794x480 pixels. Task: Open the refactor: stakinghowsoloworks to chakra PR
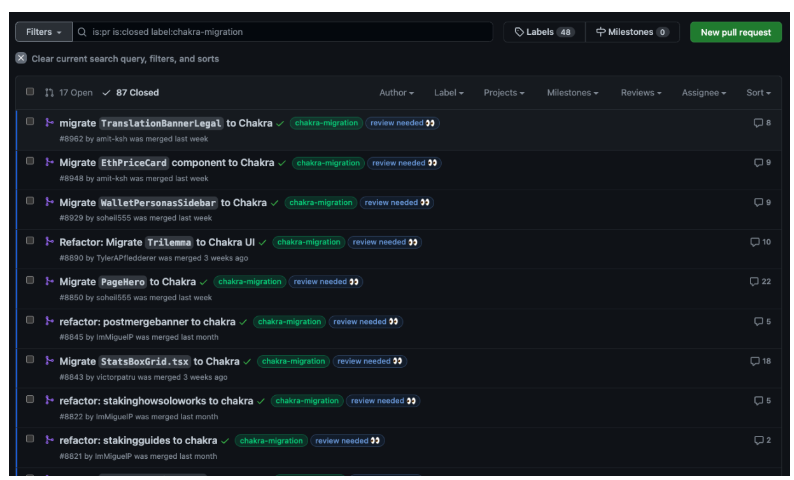click(156, 401)
